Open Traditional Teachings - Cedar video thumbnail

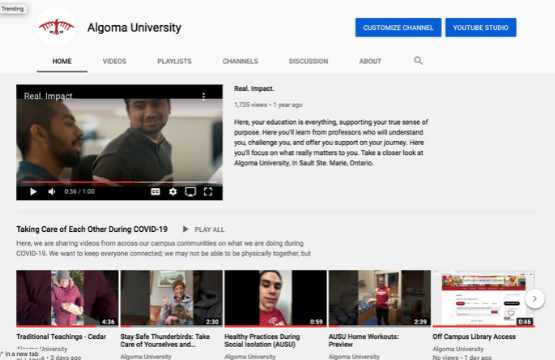[x=67, y=298]
